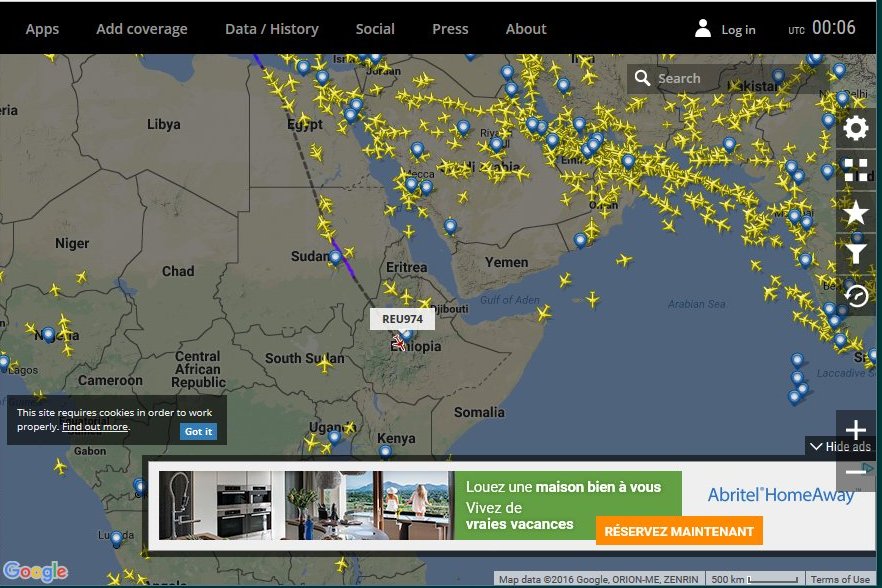The width and height of the screenshot is (882, 588).
Task: Dismiss cookie notice with Got it
Action: point(198,431)
